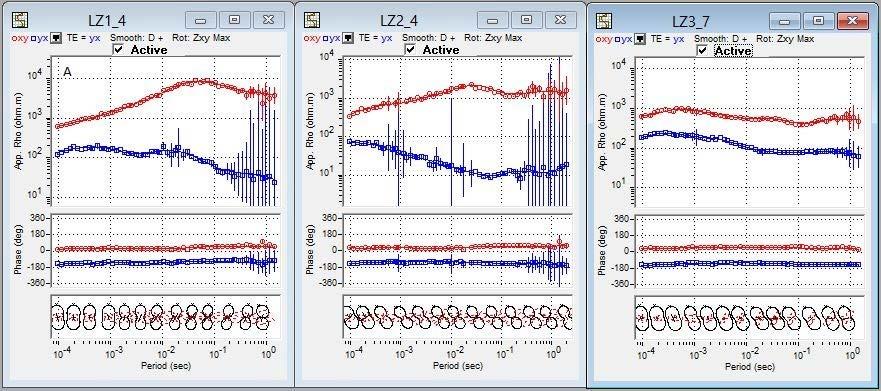This screenshot has height=391, width=881.
Task: Toggle the red xy curve legend in LZ1_4
Action: click(20, 38)
